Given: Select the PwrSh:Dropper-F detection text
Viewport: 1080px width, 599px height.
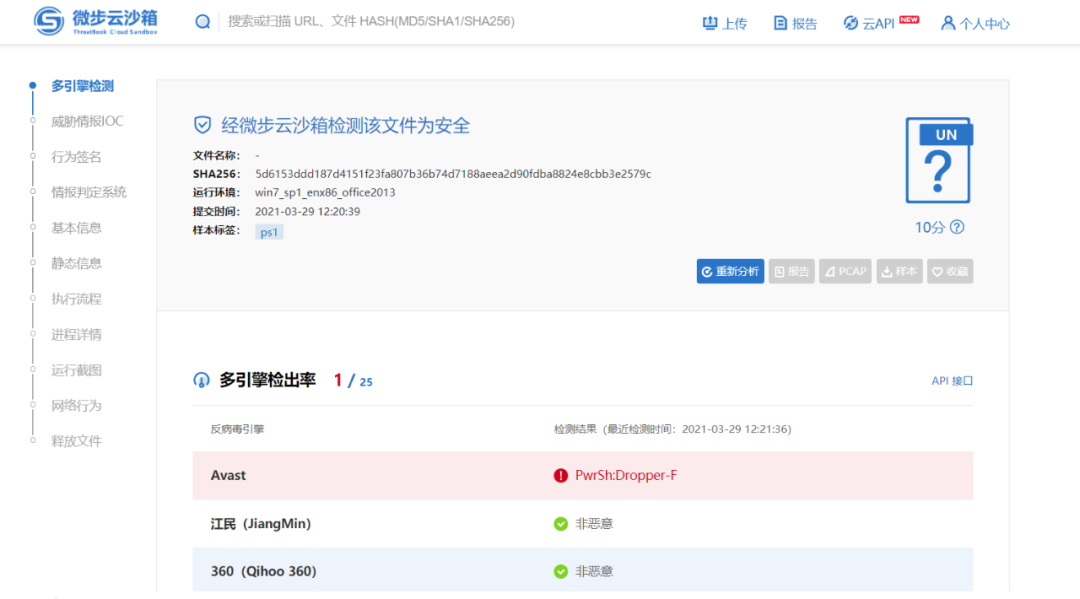Looking at the screenshot, I should coord(626,475).
